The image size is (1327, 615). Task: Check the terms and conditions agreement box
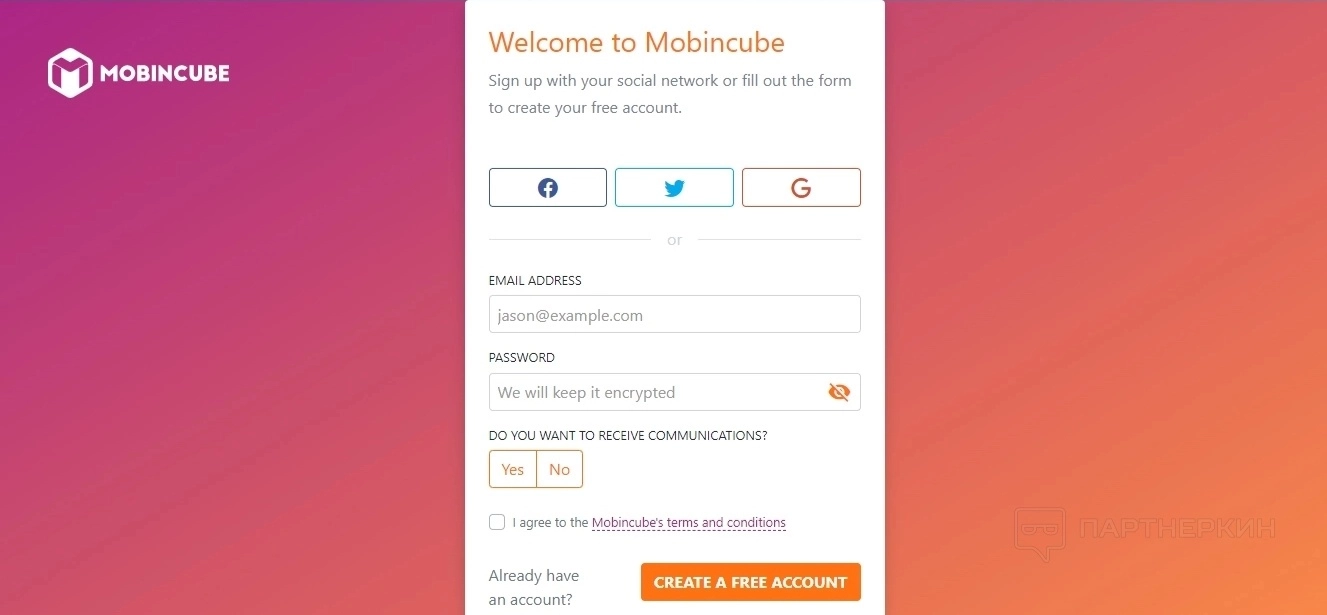(497, 522)
